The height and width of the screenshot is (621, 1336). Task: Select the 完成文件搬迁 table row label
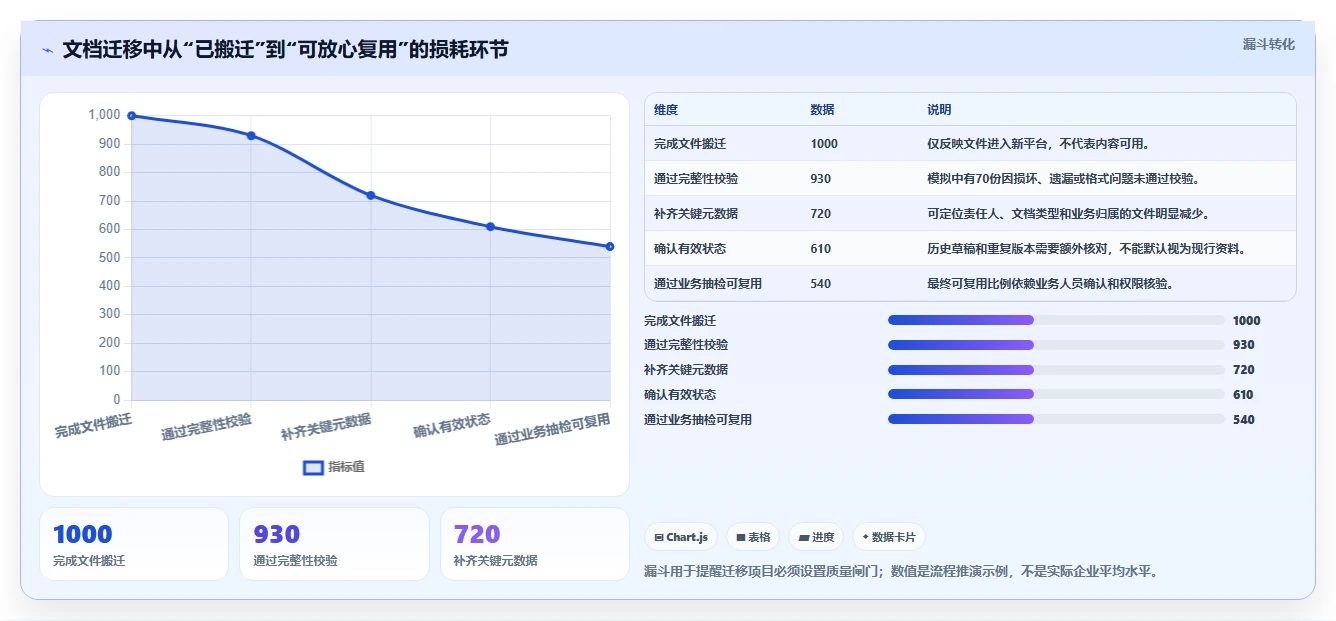(690, 144)
